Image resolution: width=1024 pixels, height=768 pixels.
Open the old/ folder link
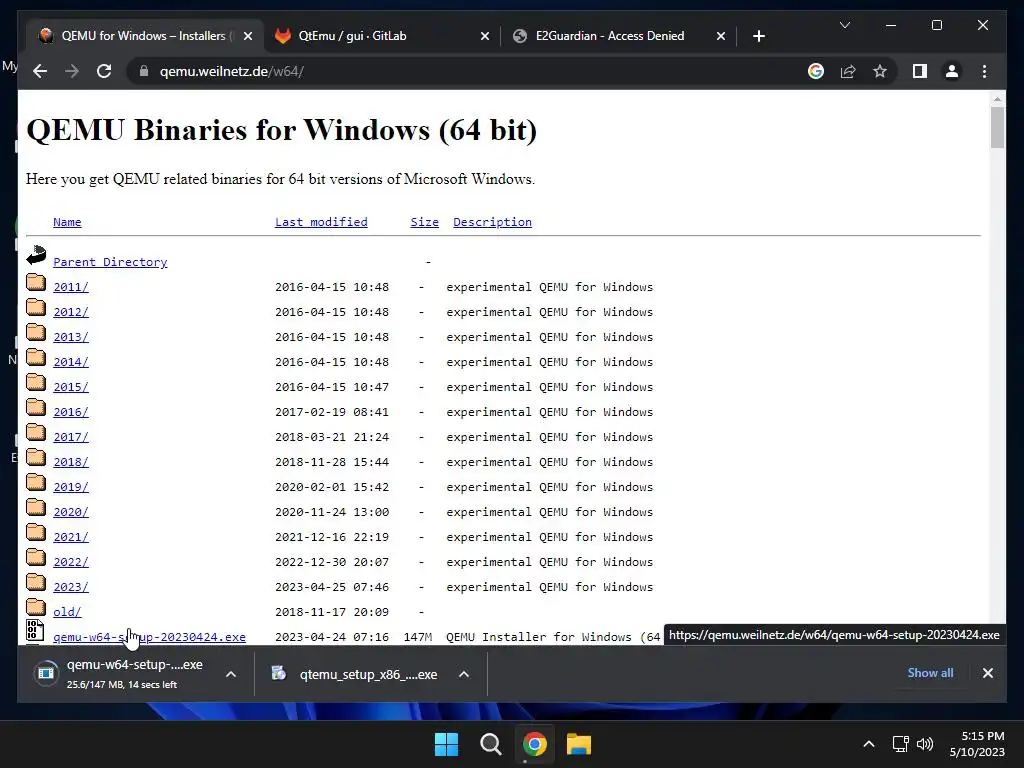tap(67, 612)
